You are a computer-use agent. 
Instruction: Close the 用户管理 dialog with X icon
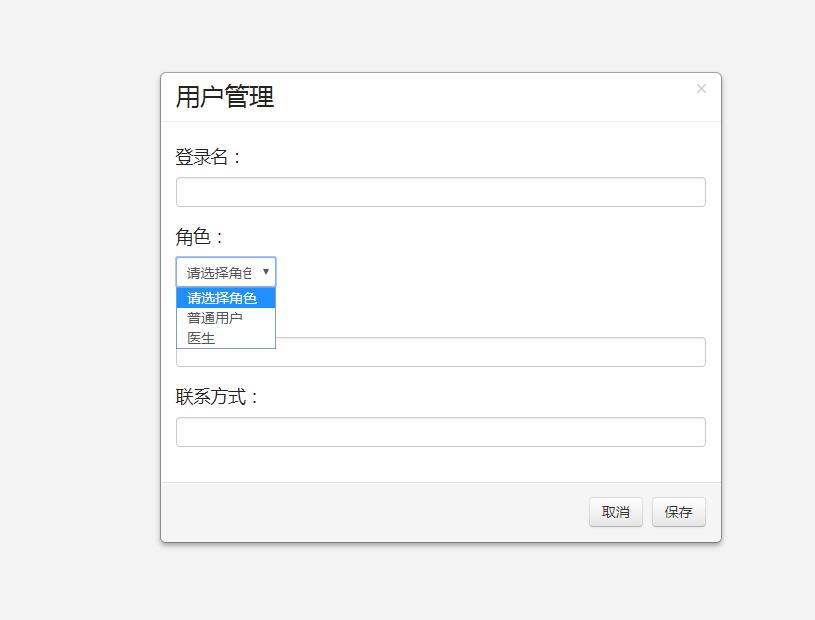tap(701, 89)
